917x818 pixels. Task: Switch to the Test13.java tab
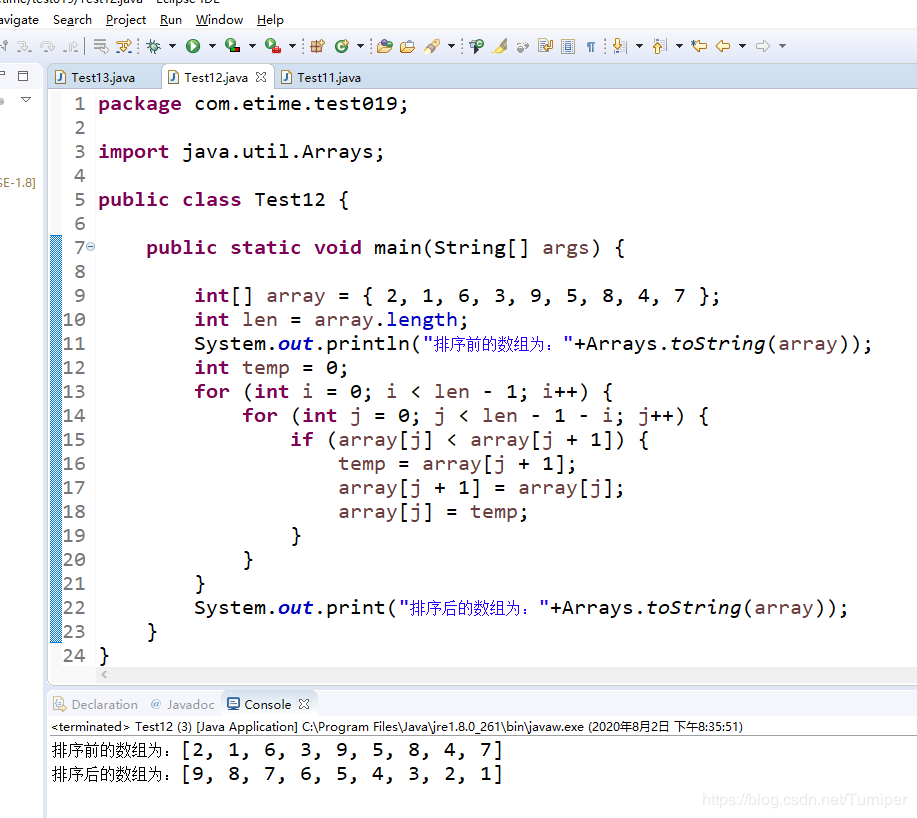click(x=101, y=77)
